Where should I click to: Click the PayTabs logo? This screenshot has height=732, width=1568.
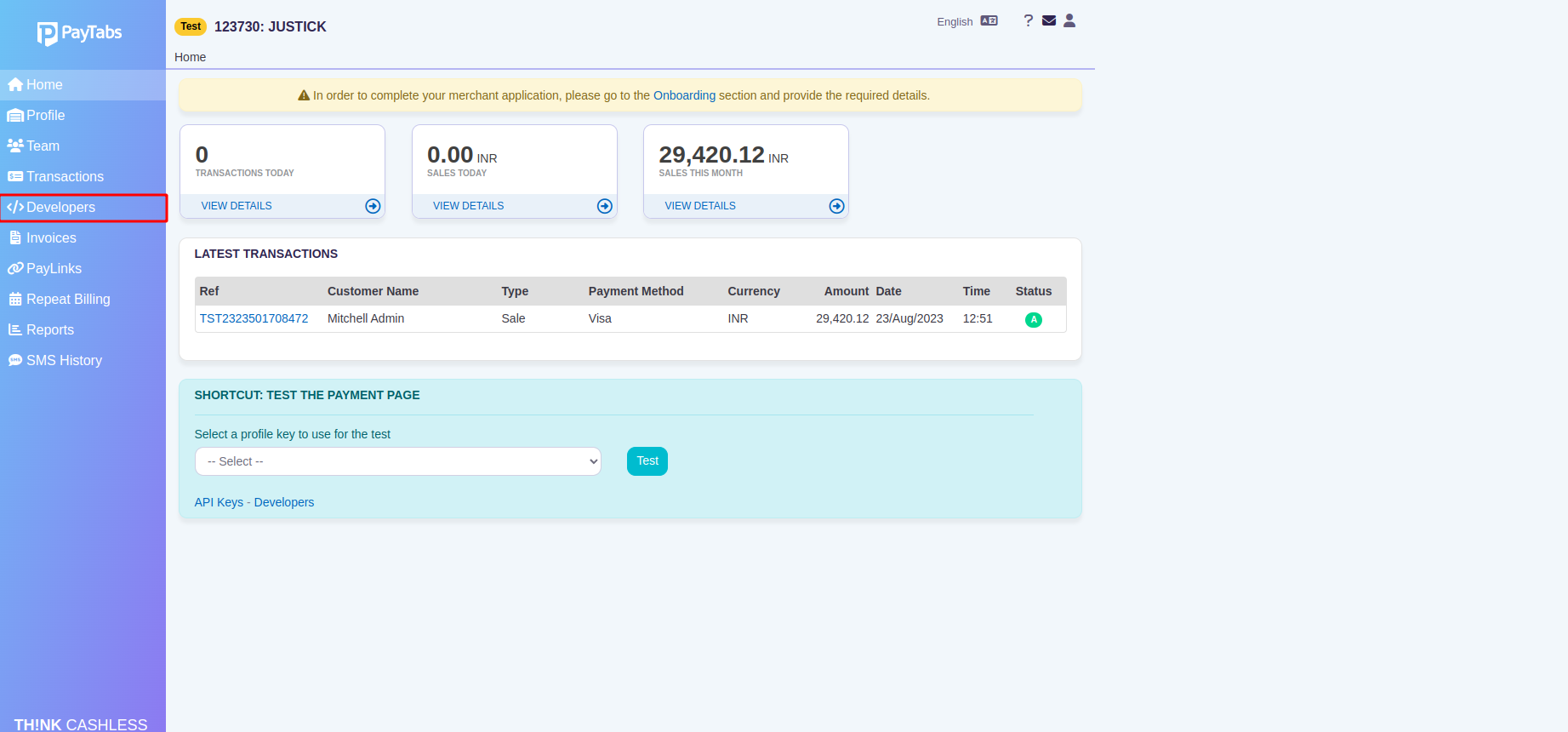(79, 33)
